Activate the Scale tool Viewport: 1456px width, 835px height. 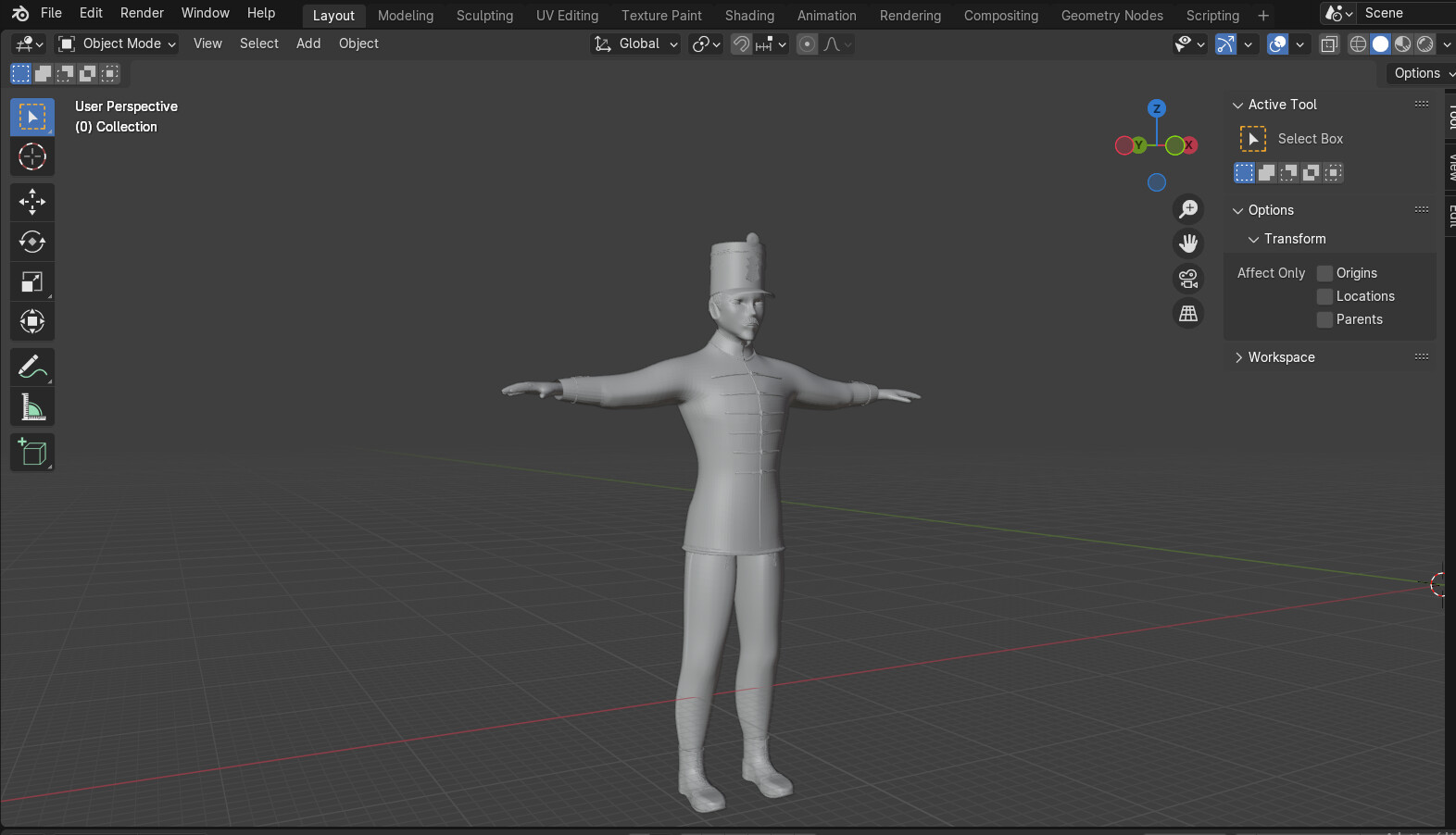point(32,281)
